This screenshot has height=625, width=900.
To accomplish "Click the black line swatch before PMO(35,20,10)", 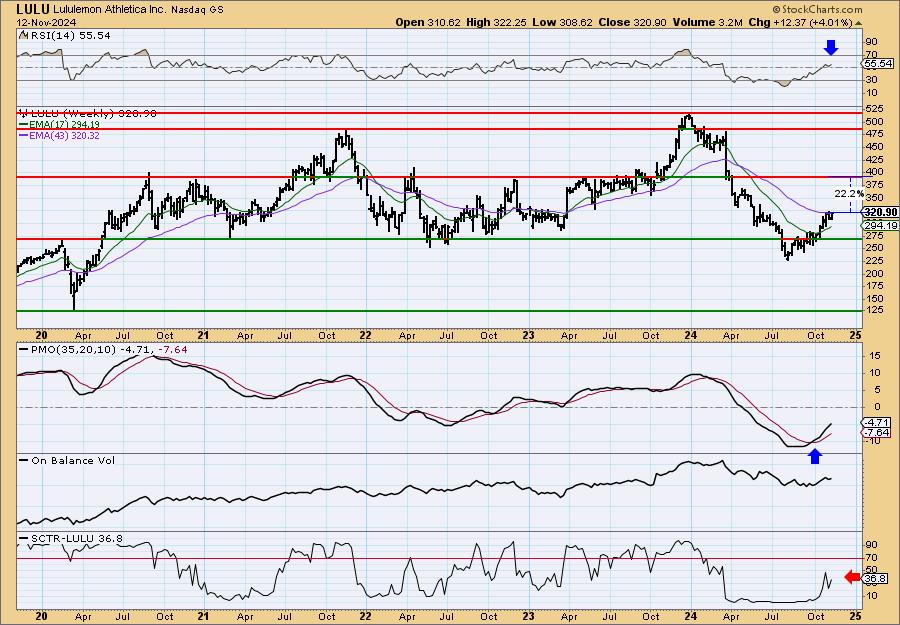I will pos(23,349).
